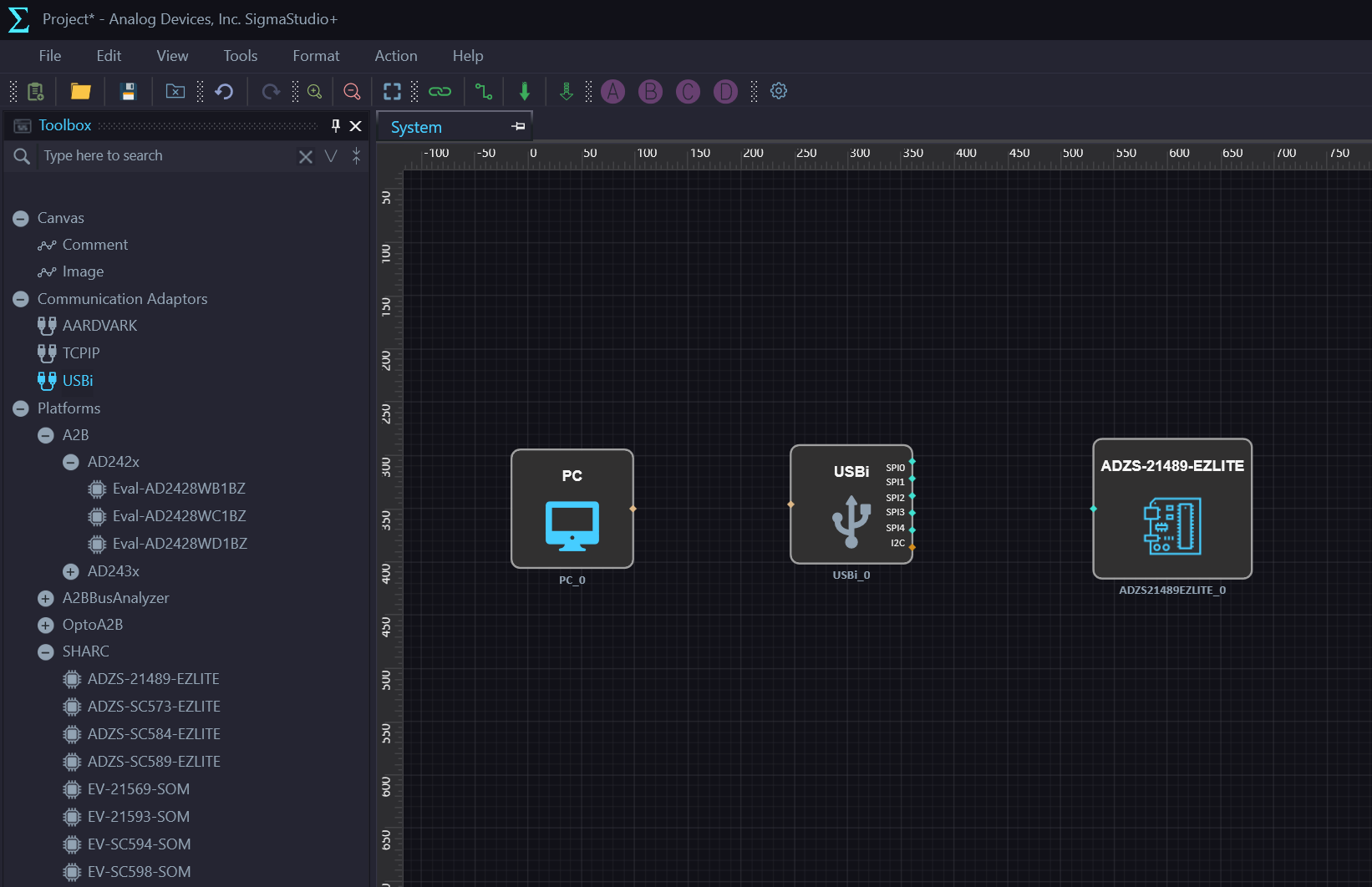Open a project with the folder icon
Screen dimensions: 1372x887
pos(81,91)
